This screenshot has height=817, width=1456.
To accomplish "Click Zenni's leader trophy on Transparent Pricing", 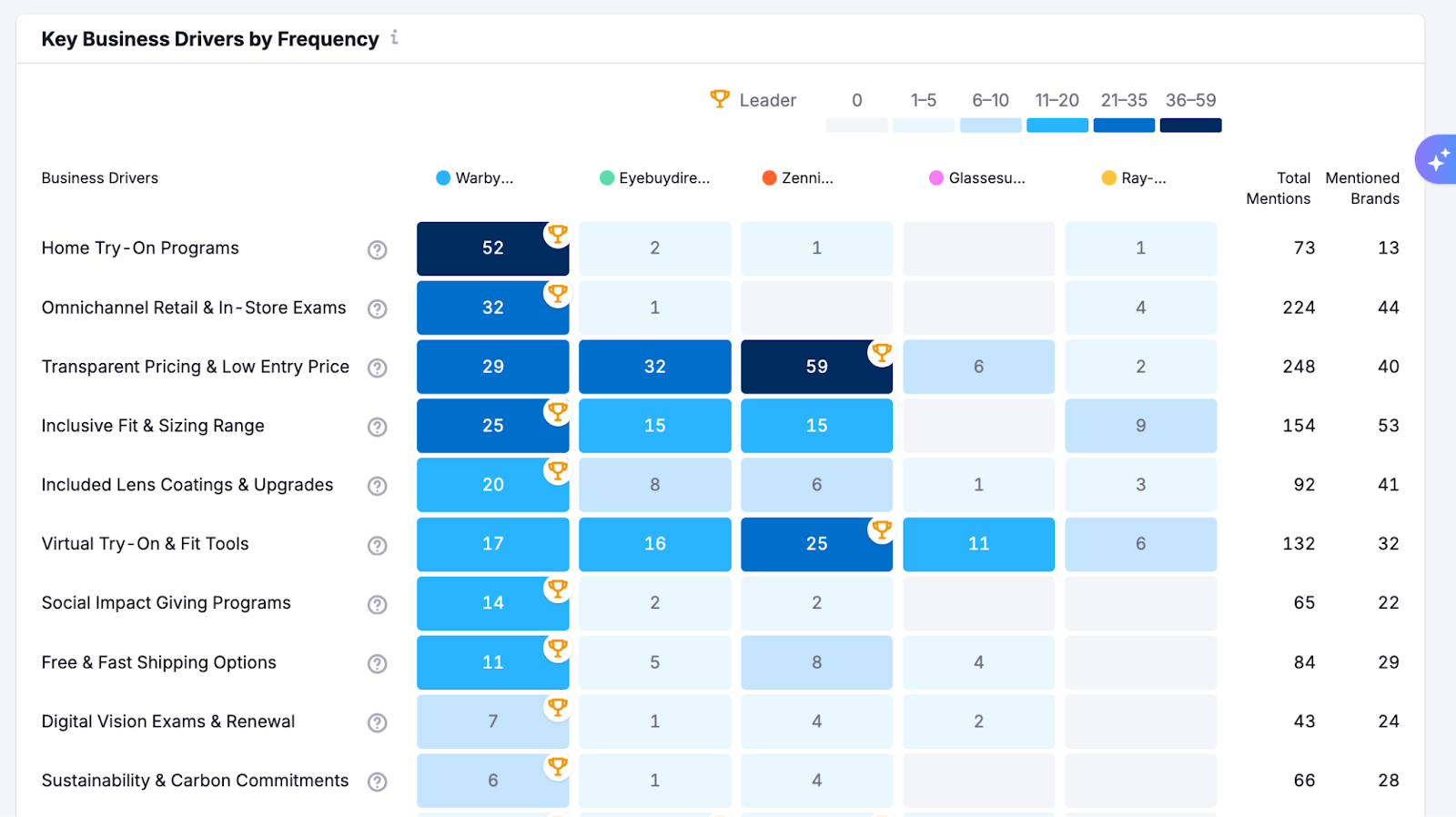I will click(x=881, y=352).
